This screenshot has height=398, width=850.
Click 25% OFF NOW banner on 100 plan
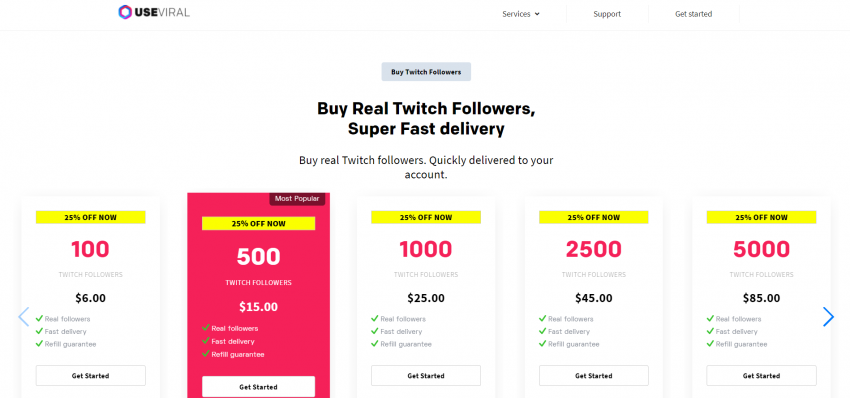91,217
